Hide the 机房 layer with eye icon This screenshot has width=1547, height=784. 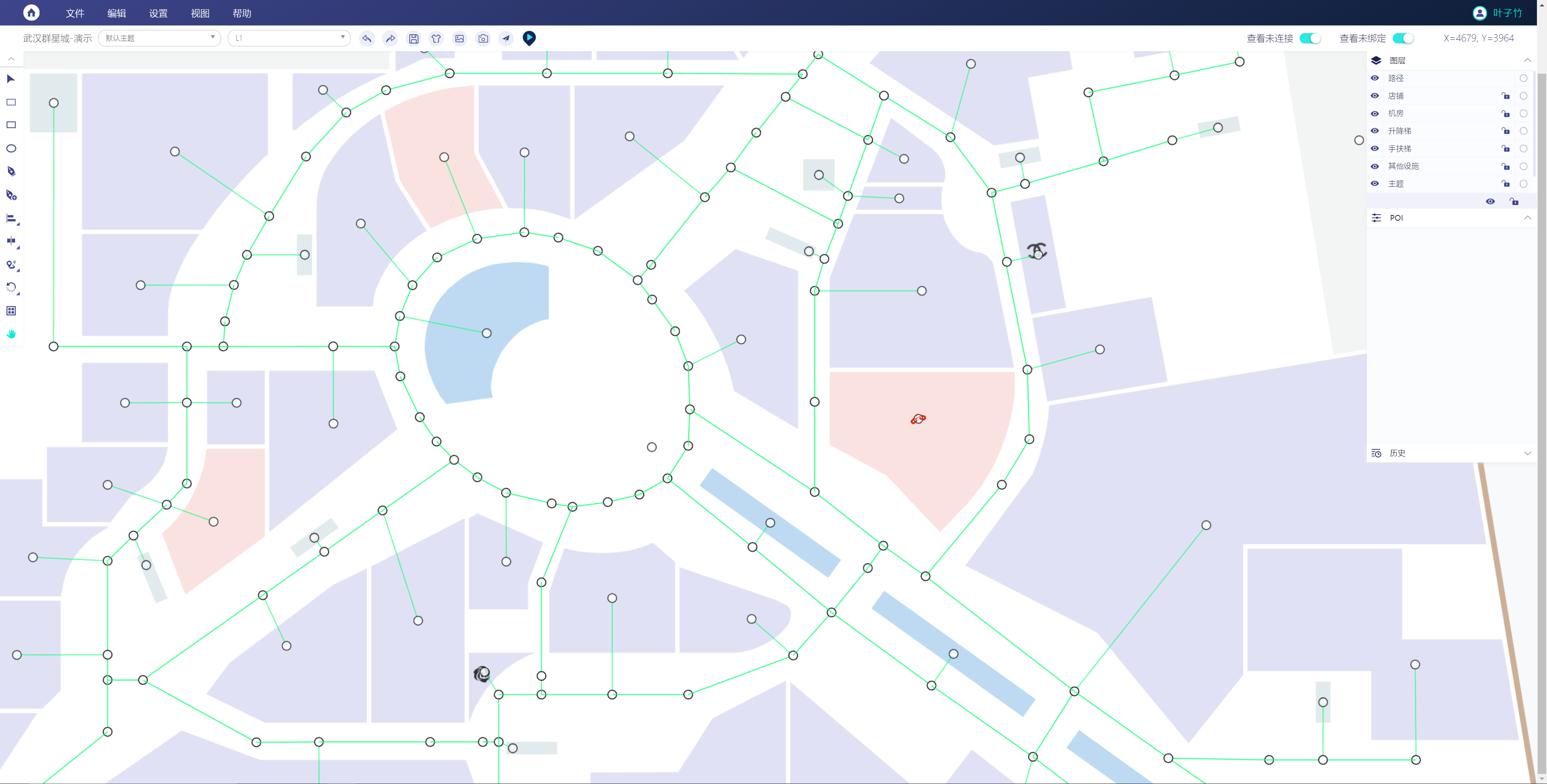click(x=1375, y=114)
